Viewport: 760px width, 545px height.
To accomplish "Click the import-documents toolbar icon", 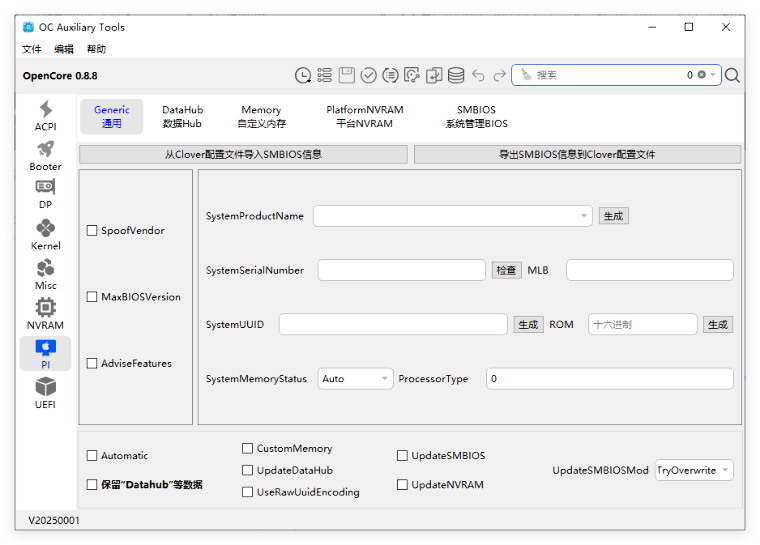I will tap(434, 76).
